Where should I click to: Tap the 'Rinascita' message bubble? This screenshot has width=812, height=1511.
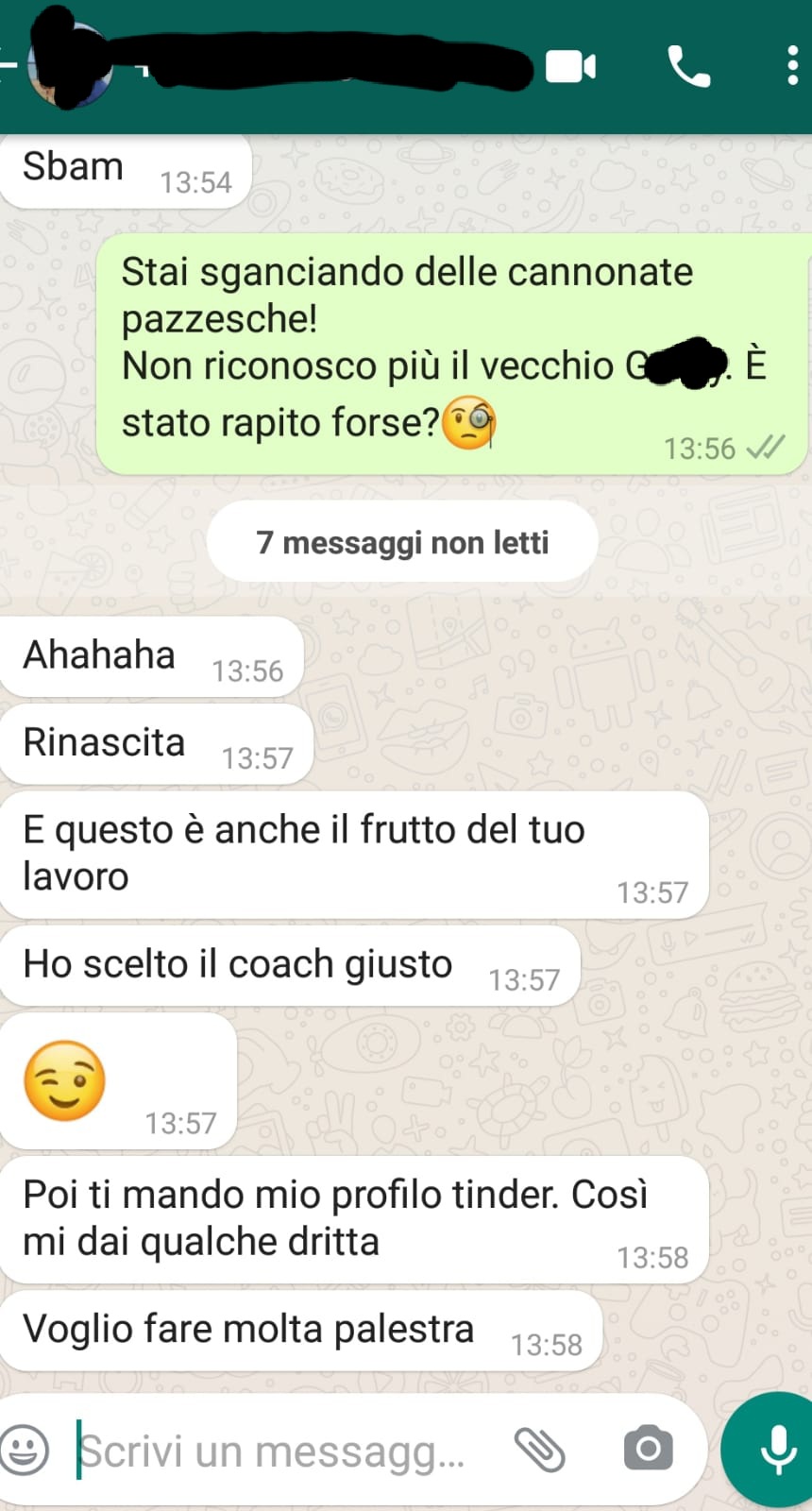[156, 744]
